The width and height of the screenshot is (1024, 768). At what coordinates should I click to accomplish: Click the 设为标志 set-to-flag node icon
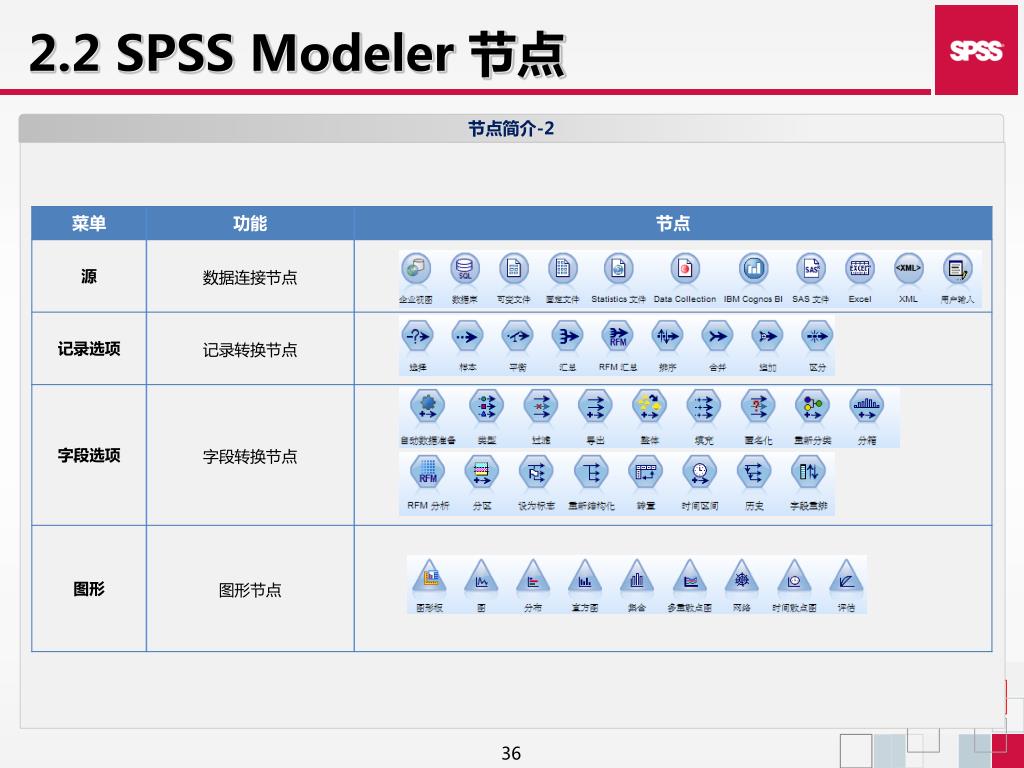[536, 472]
